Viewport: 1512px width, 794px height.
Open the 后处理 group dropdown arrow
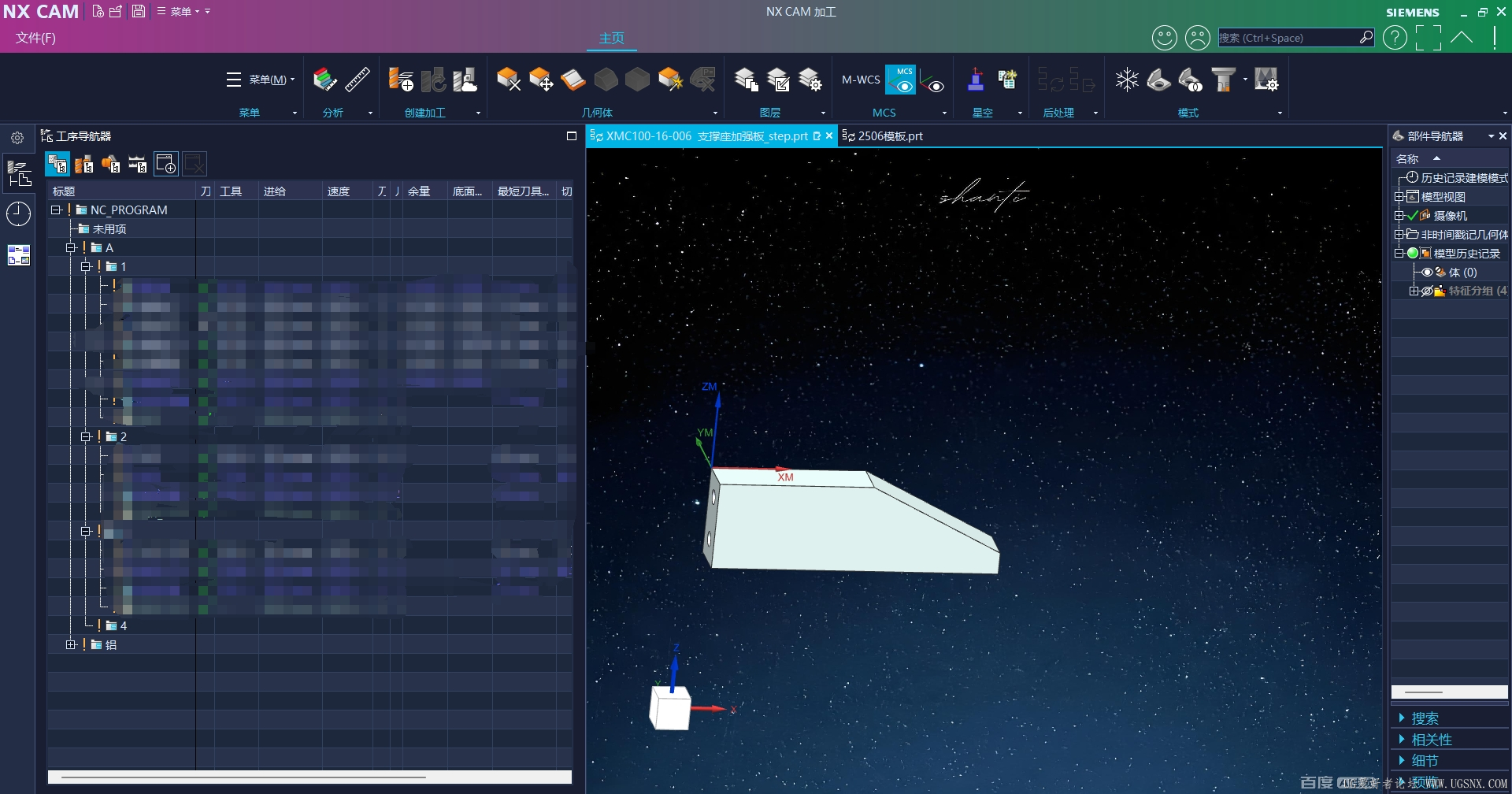(x=1095, y=113)
